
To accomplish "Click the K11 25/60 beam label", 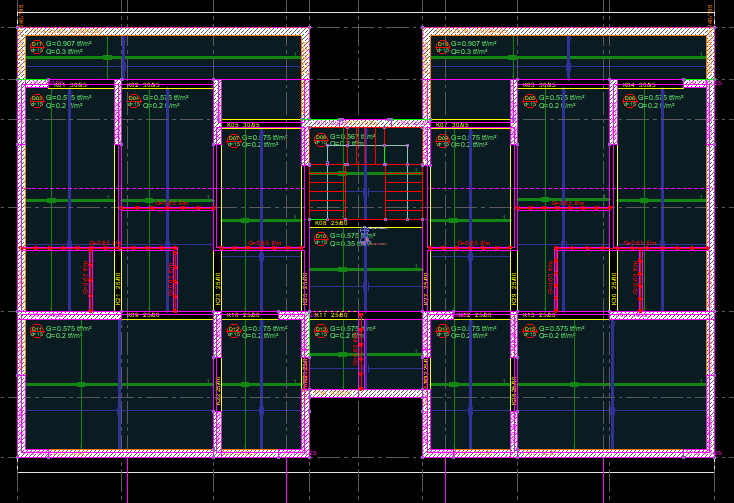I will pos(331,315).
